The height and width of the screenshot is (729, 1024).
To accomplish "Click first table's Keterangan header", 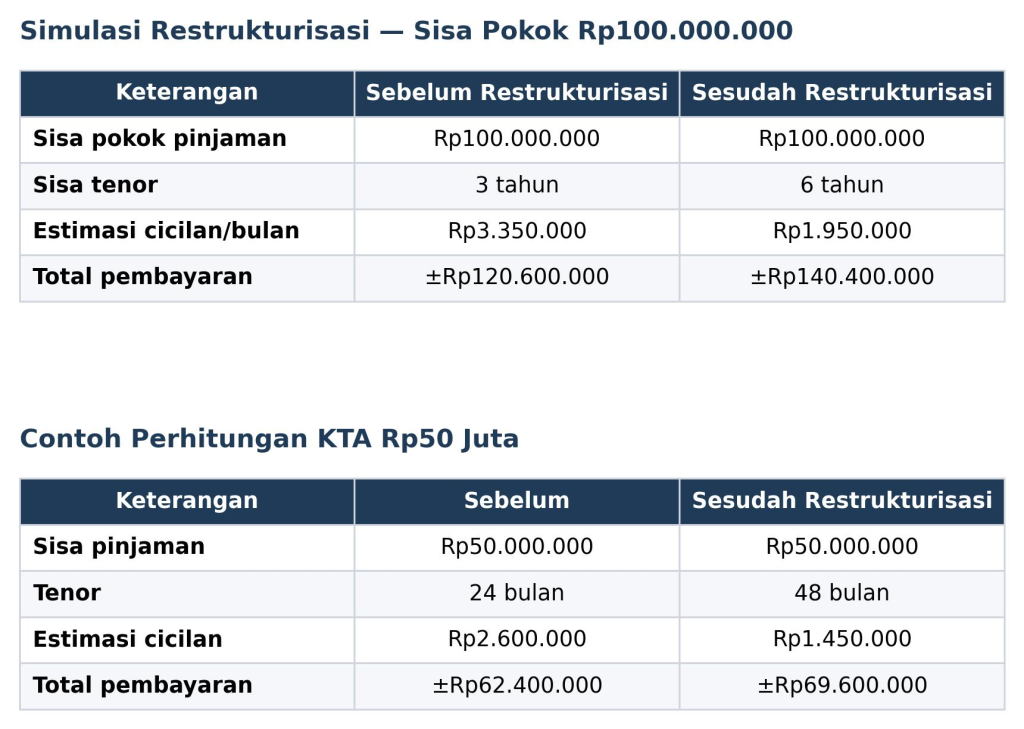I will point(187,93).
